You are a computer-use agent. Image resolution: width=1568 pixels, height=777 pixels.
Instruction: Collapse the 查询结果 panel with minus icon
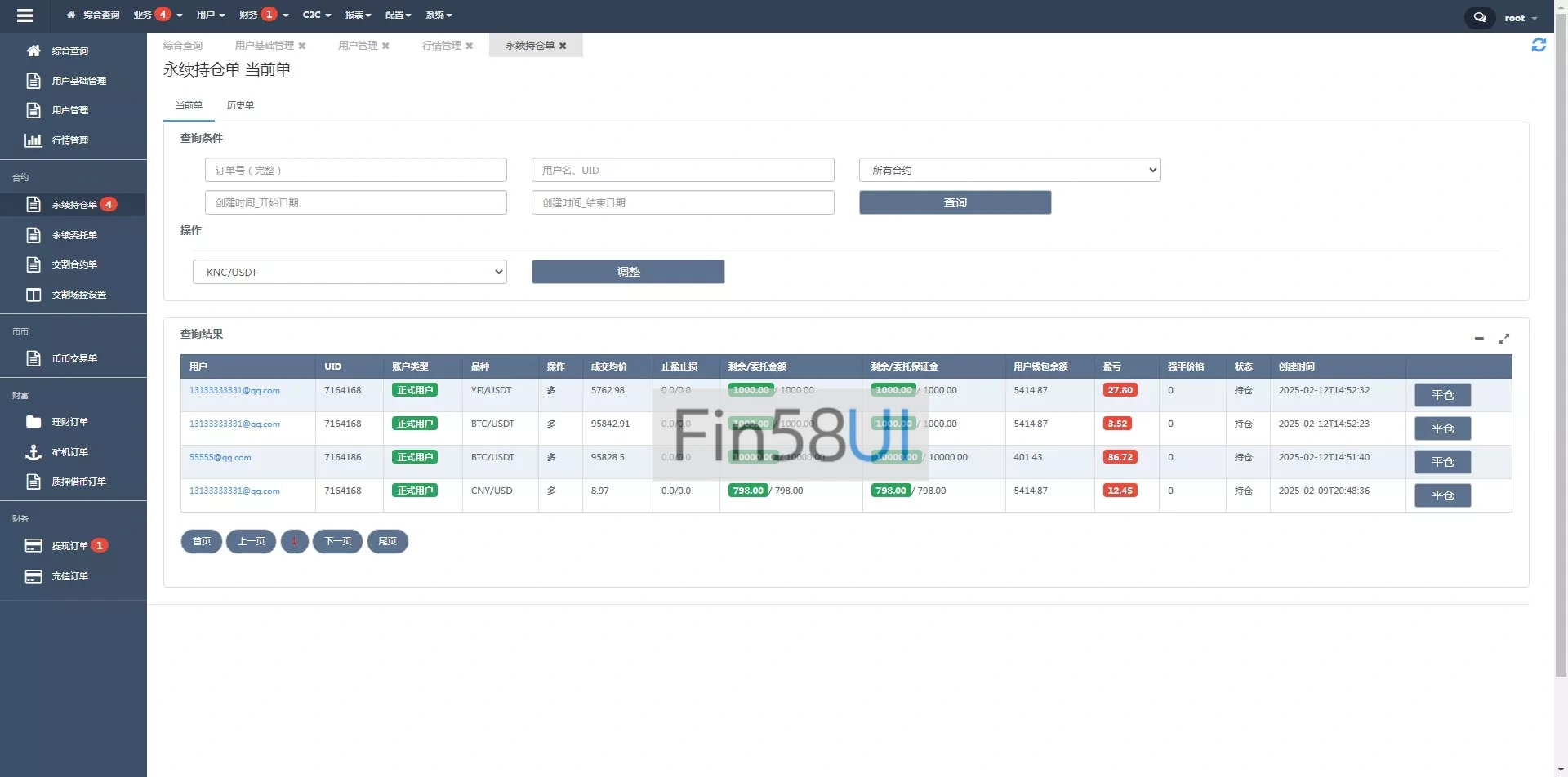(x=1479, y=338)
